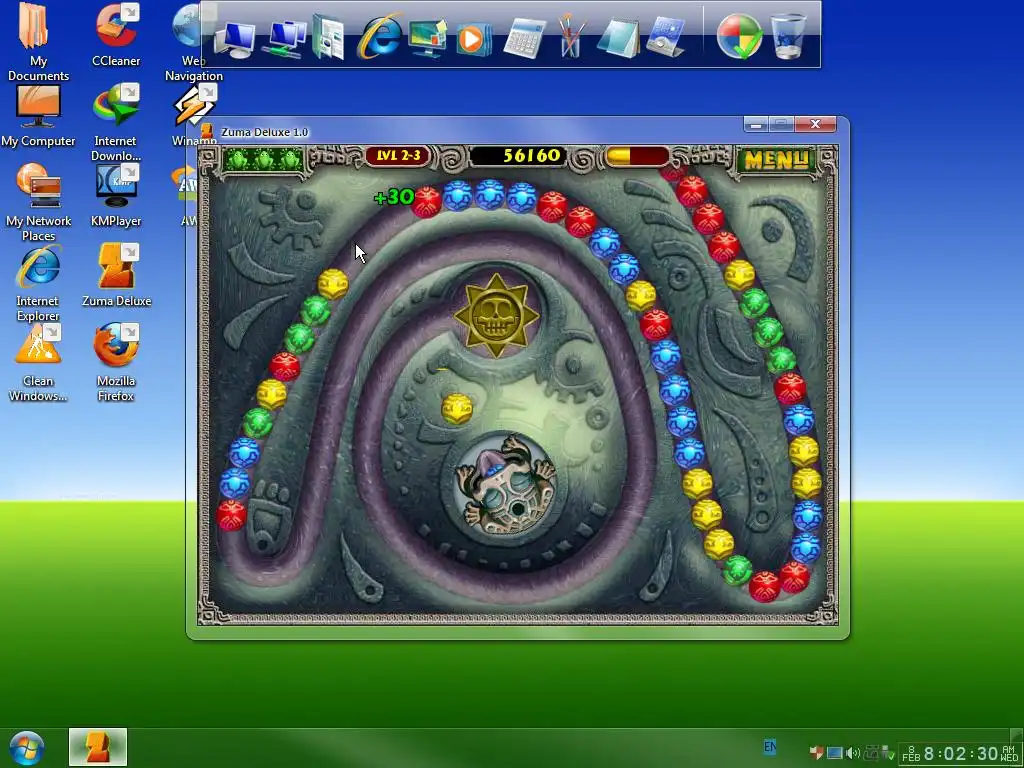Open the Recycle Bin in the dock
The height and width of the screenshot is (768, 1024).
click(788, 37)
